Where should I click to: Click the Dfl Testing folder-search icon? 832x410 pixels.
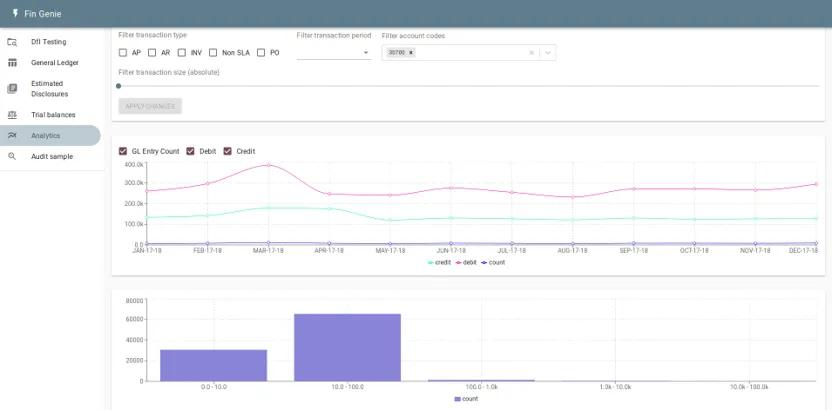pyautogui.click(x=12, y=42)
